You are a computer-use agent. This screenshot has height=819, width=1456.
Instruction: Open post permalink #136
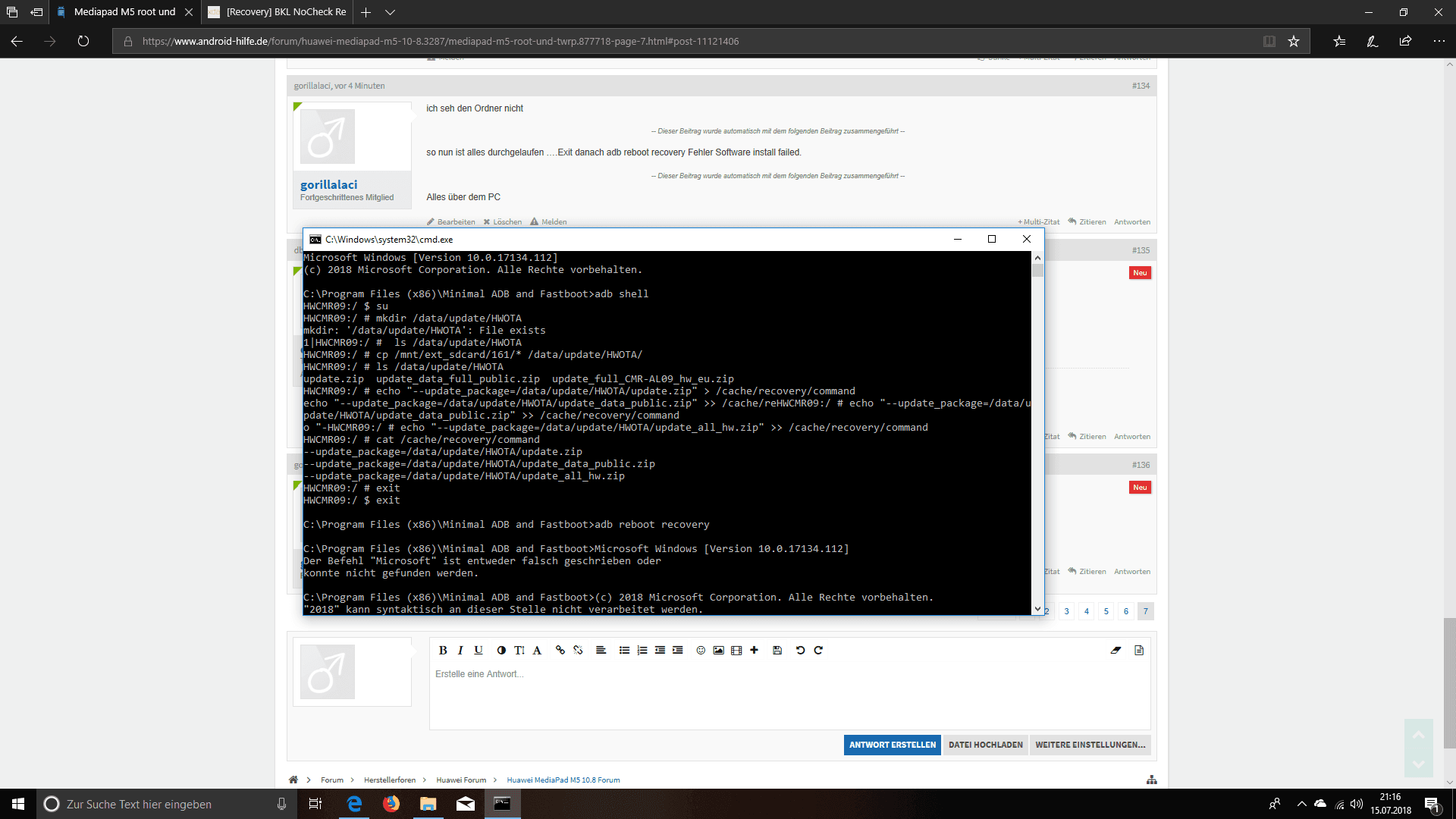[x=1141, y=465]
